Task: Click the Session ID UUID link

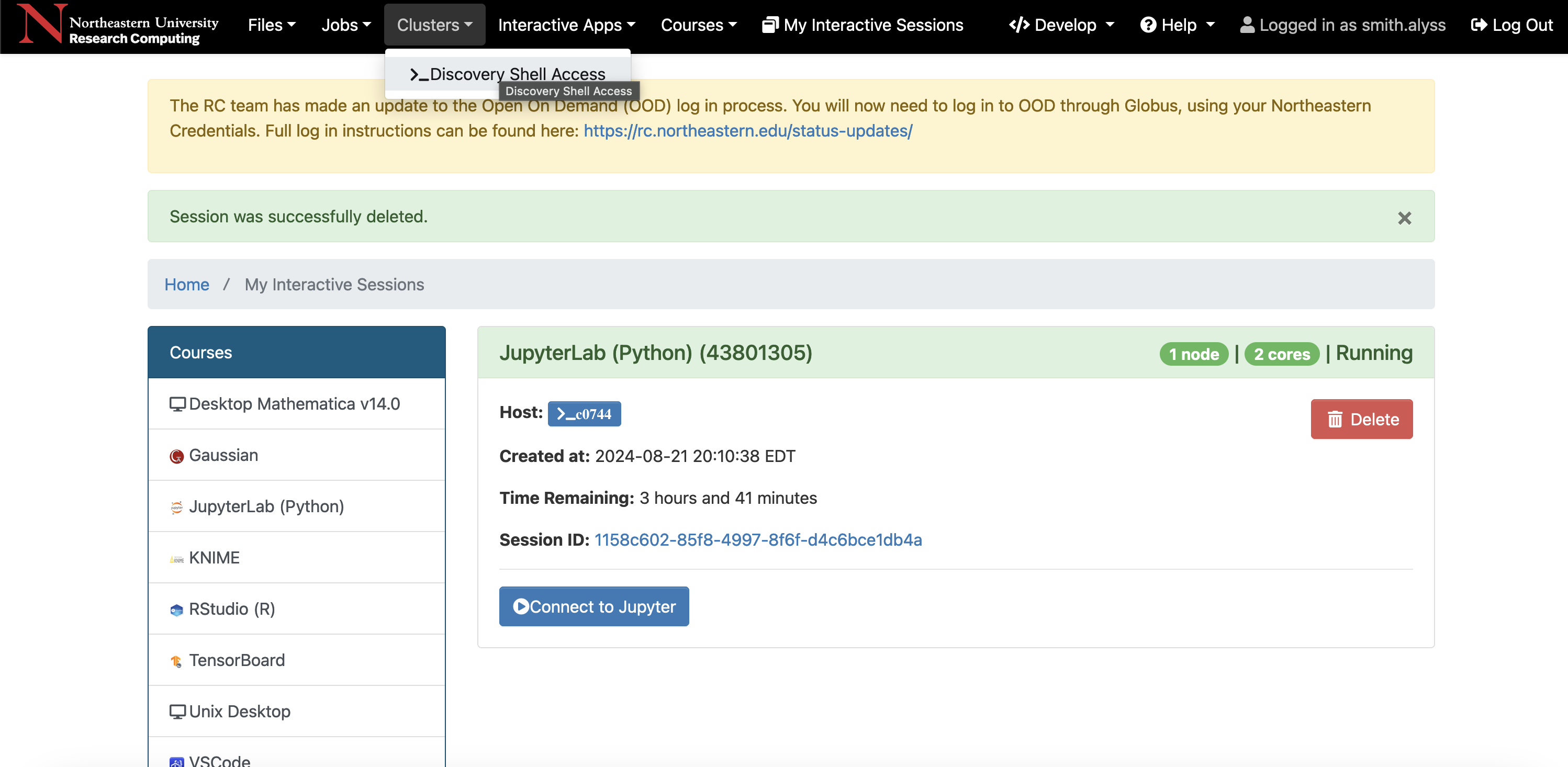Action: pyautogui.click(x=758, y=539)
